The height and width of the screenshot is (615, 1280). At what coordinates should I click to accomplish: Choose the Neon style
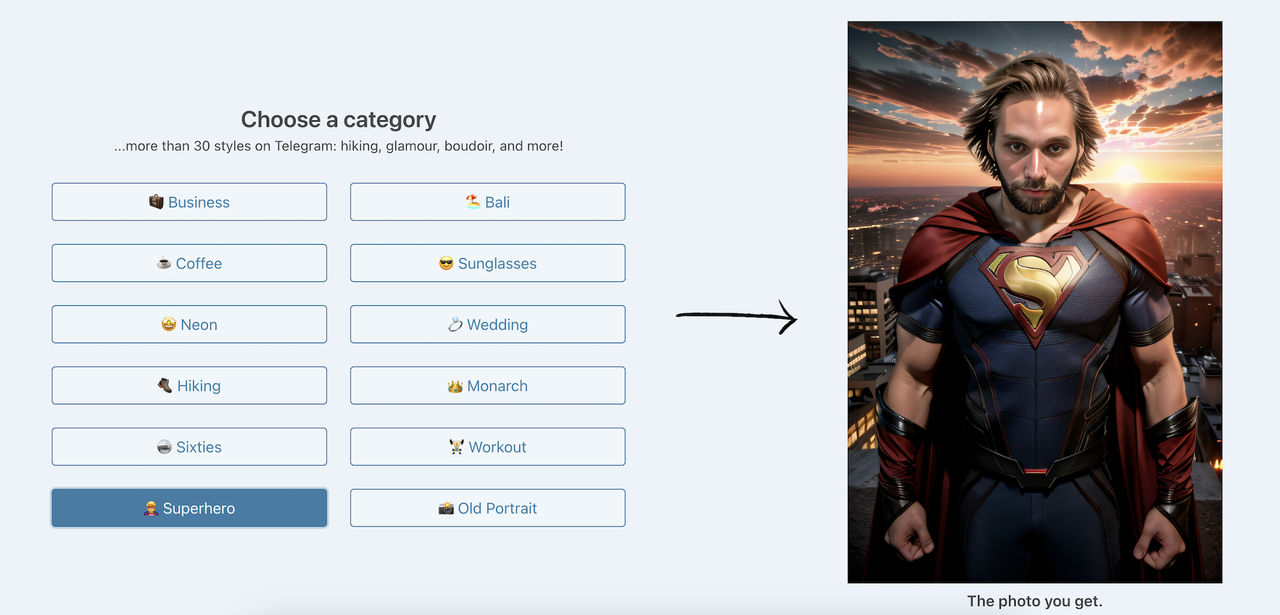[189, 324]
